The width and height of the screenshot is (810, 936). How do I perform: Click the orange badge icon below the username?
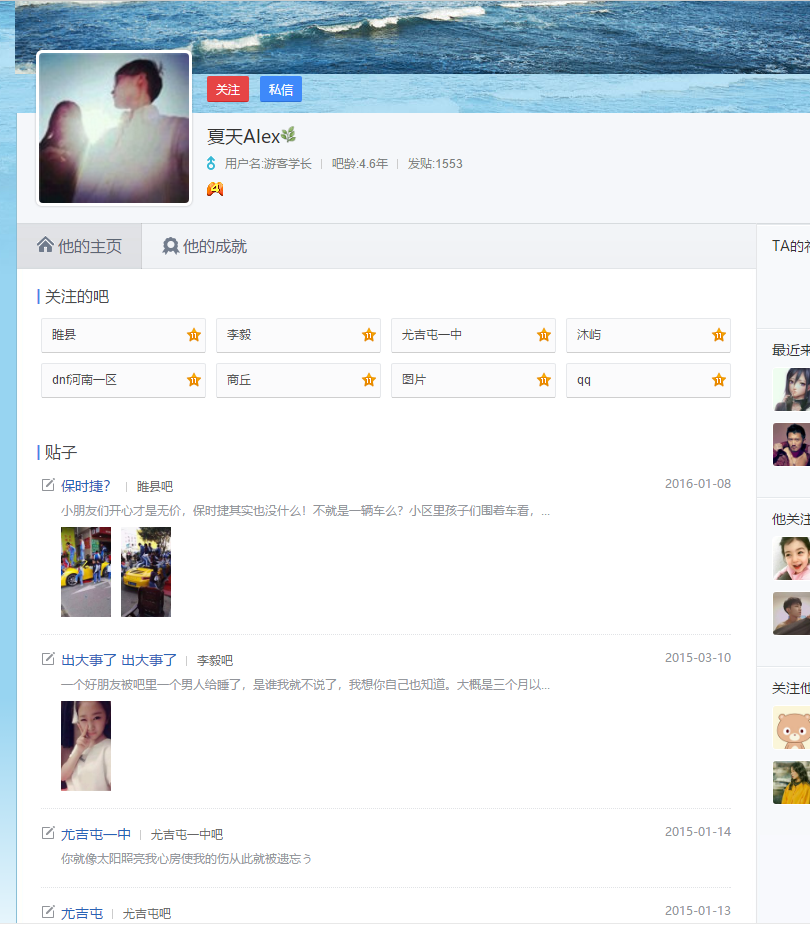pyautogui.click(x=215, y=189)
